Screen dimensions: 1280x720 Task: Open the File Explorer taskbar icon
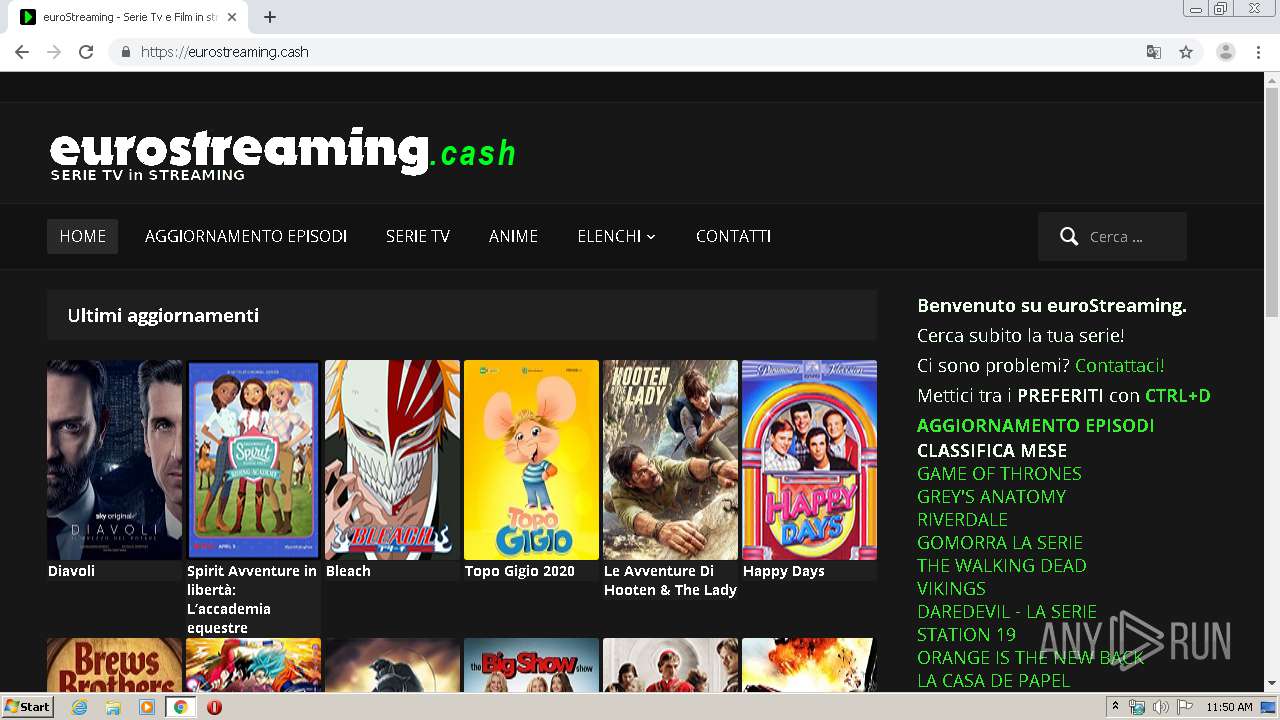(x=113, y=707)
